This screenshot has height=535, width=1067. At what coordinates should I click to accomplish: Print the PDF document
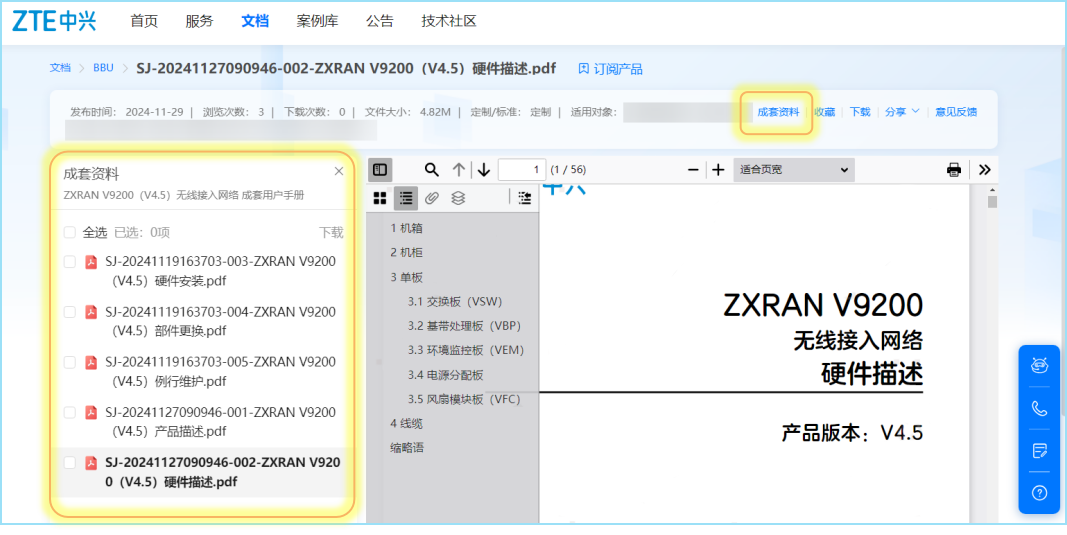[954, 169]
